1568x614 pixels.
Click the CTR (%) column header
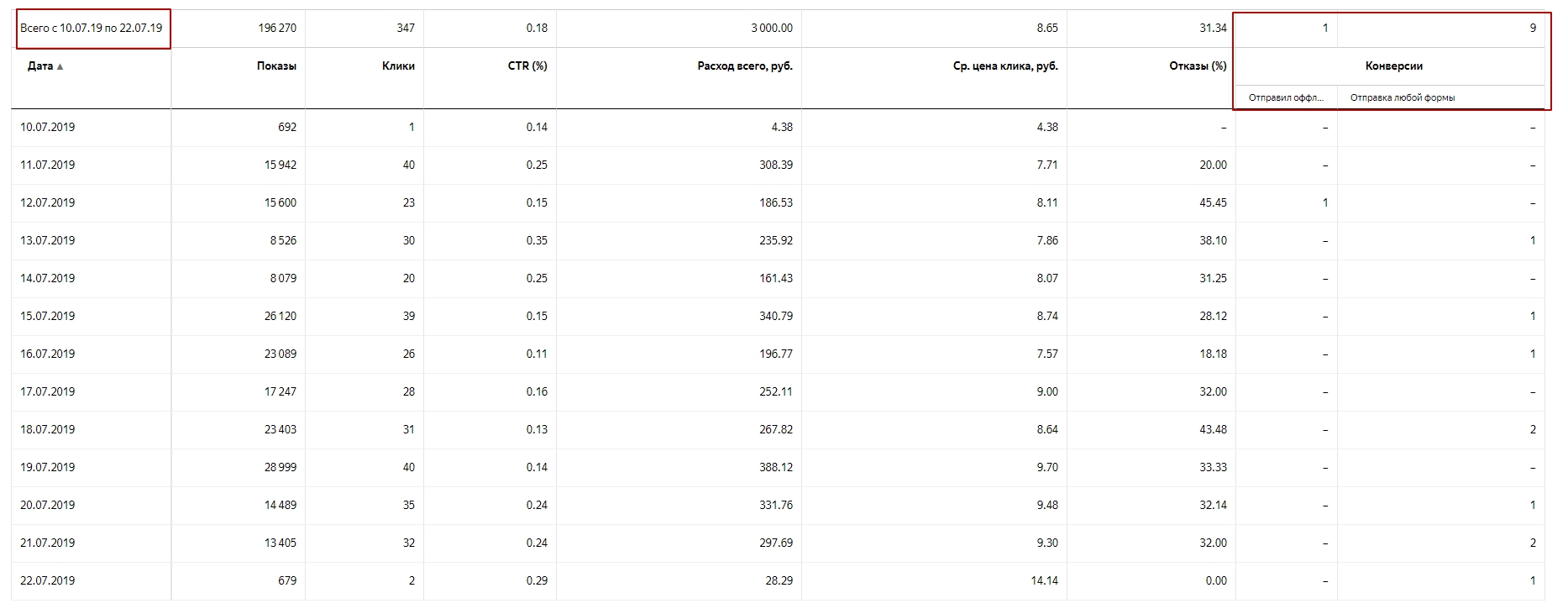[527, 66]
